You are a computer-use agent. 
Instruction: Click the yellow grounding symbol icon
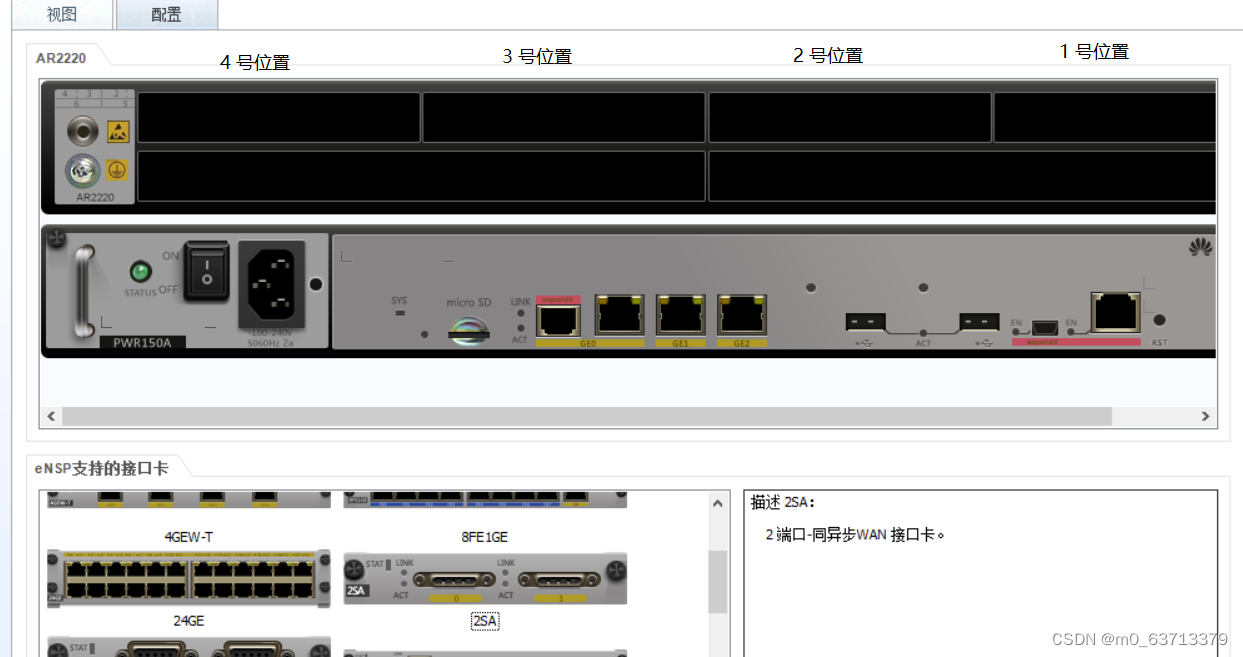tap(117, 170)
